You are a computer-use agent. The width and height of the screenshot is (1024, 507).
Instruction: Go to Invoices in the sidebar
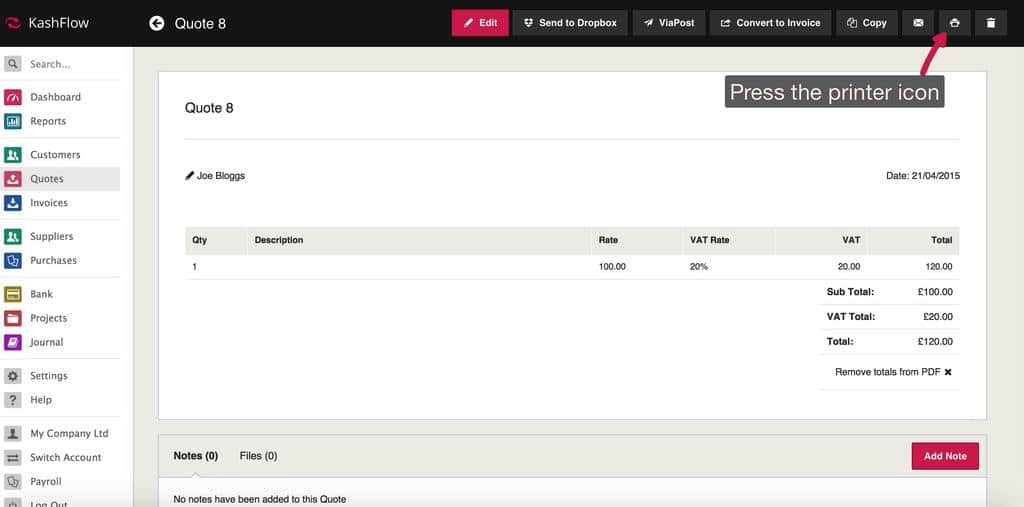click(48, 203)
